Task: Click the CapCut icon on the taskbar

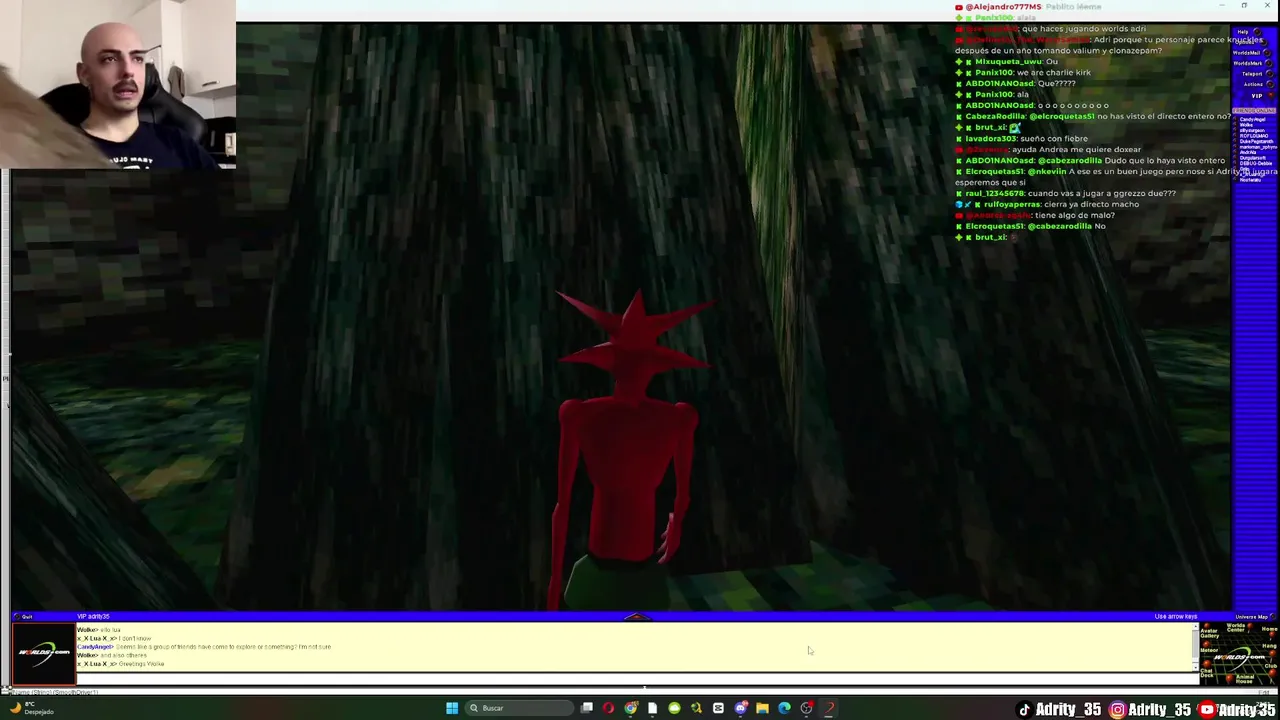Action: [x=718, y=708]
